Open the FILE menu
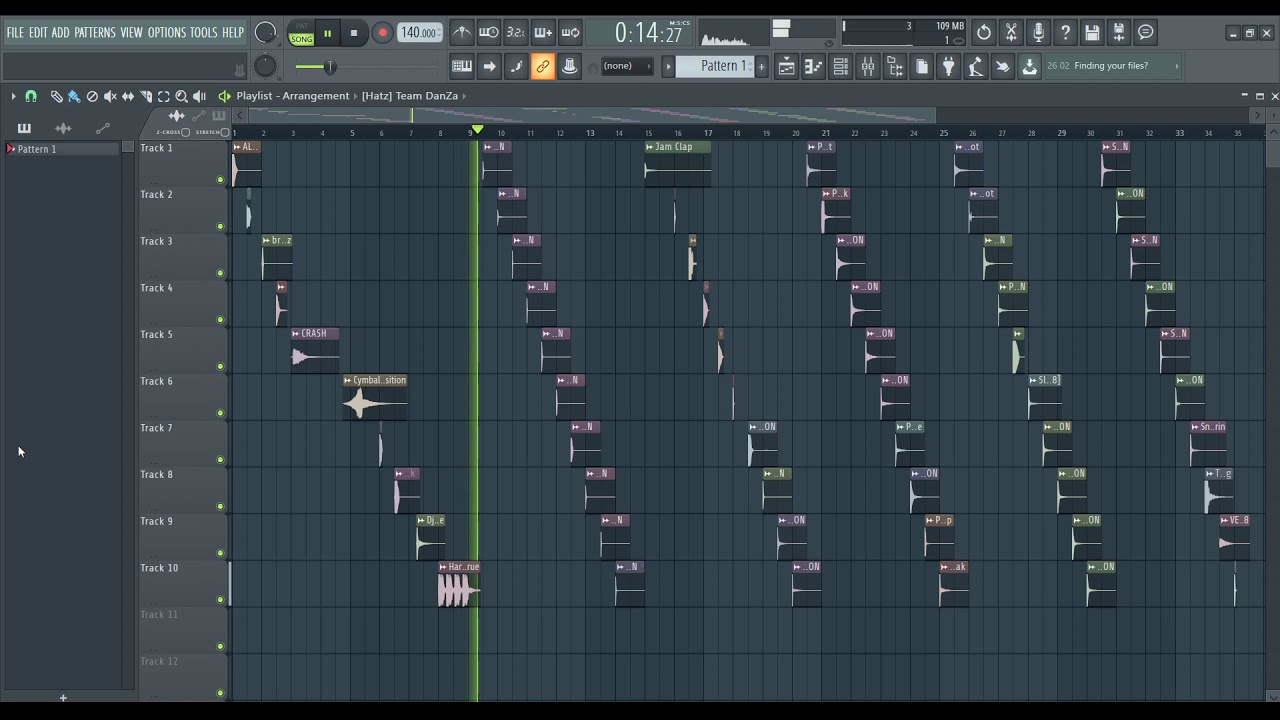This screenshot has height=720, width=1280. (x=15, y=33)
